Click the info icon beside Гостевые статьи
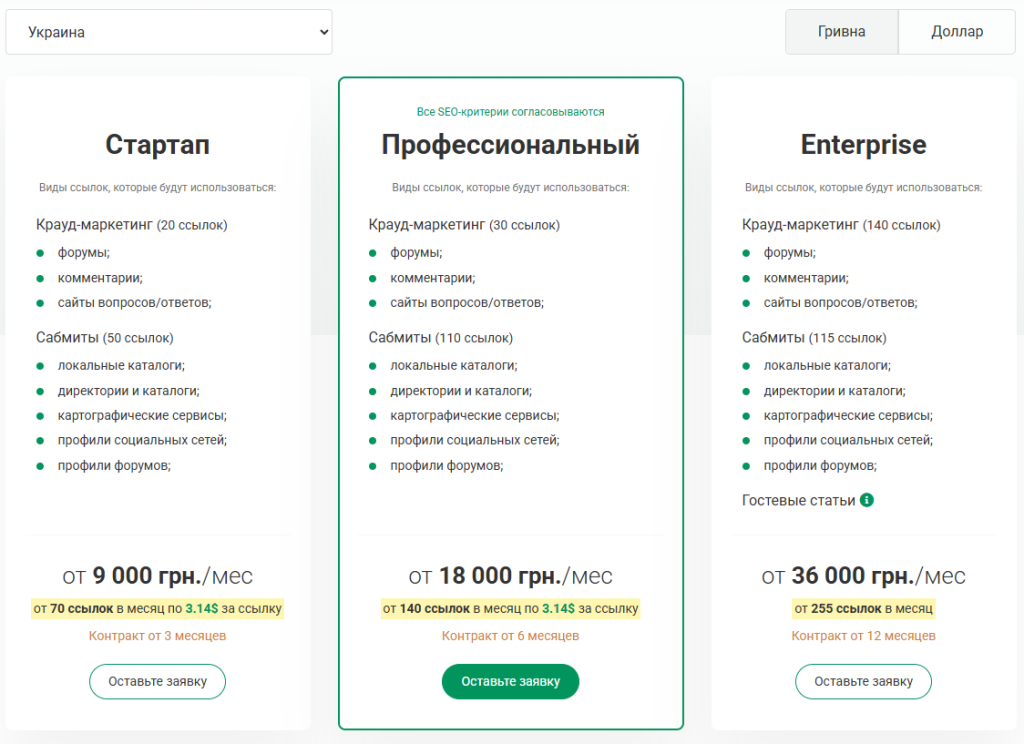Image resolution: width=1024 pixels, height=744 pixels. pos(867,500)
